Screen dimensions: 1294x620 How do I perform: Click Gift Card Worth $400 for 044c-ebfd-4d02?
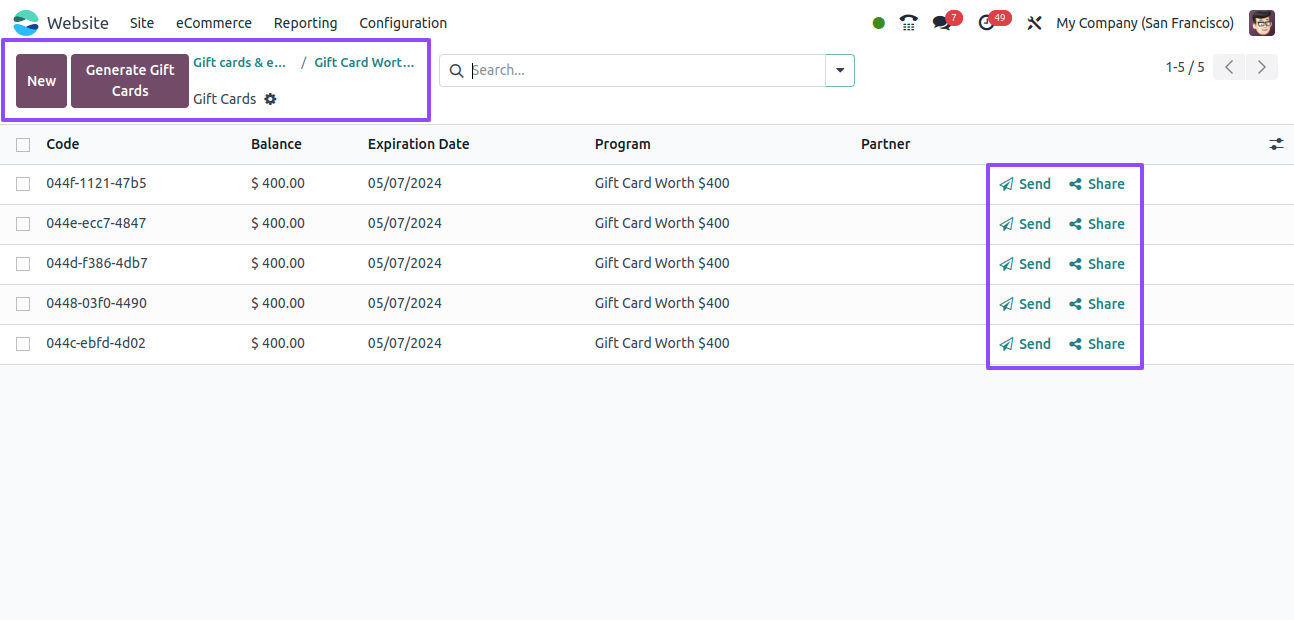pyautogui.click(x=662, y=344)
